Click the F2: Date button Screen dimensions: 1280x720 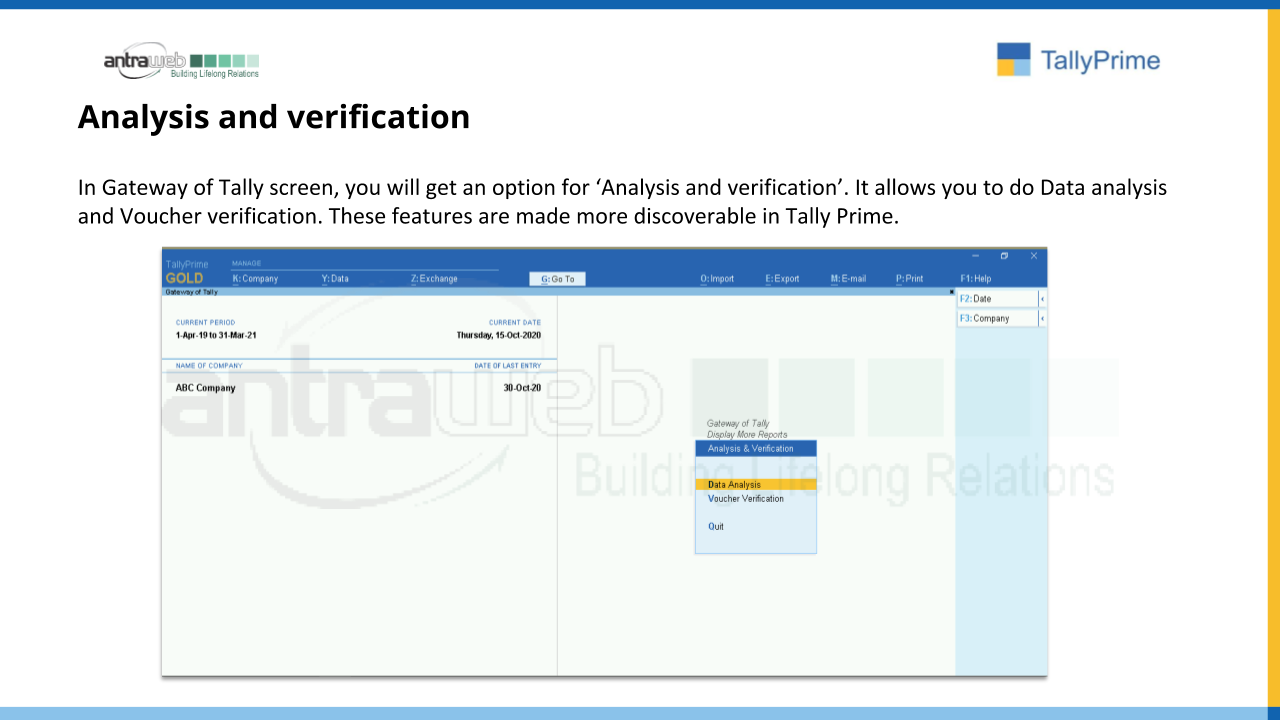(997, 299)
